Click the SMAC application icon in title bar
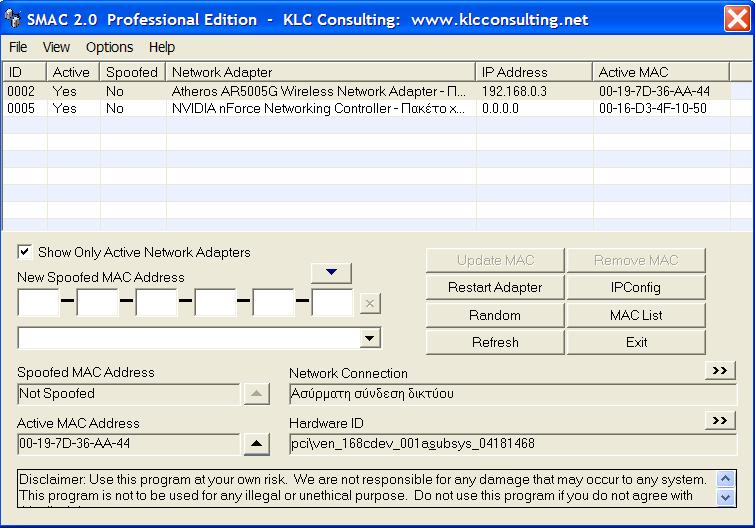 (13, 19)
